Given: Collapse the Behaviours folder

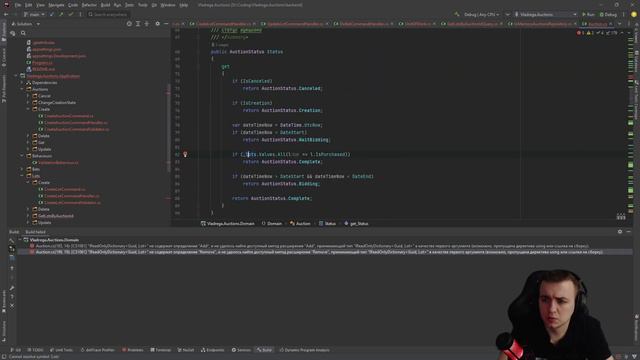Looking at the screenshot, I should (22, 156).
